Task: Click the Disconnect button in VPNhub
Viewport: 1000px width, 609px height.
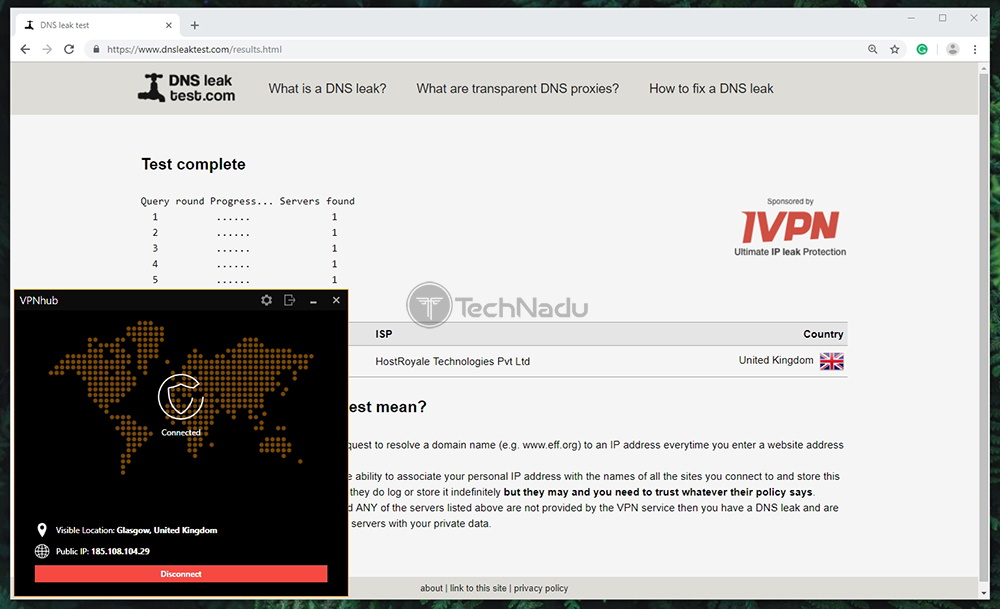Action: coord(181,574)
